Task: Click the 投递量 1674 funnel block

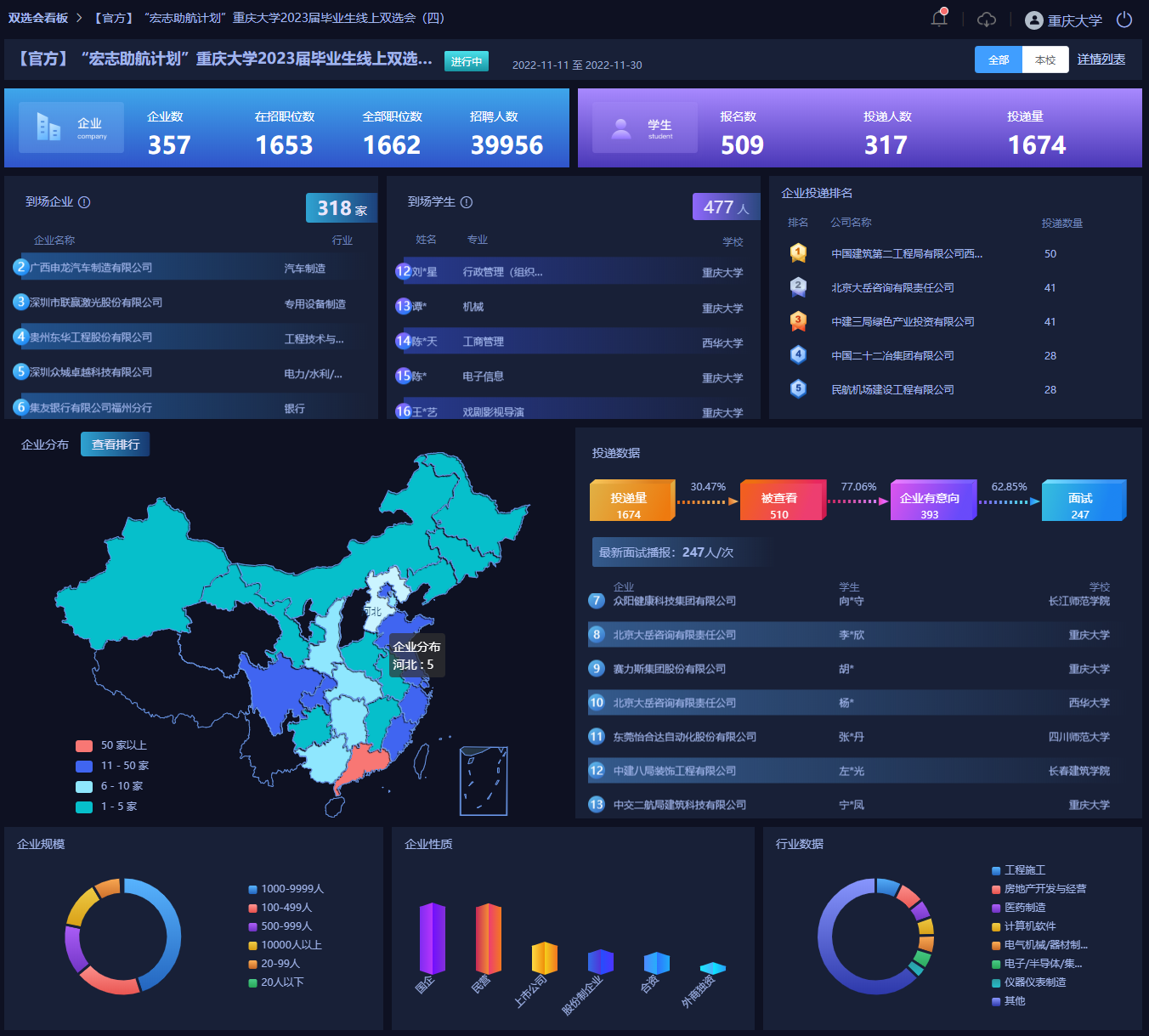Action: pos(632,501)
